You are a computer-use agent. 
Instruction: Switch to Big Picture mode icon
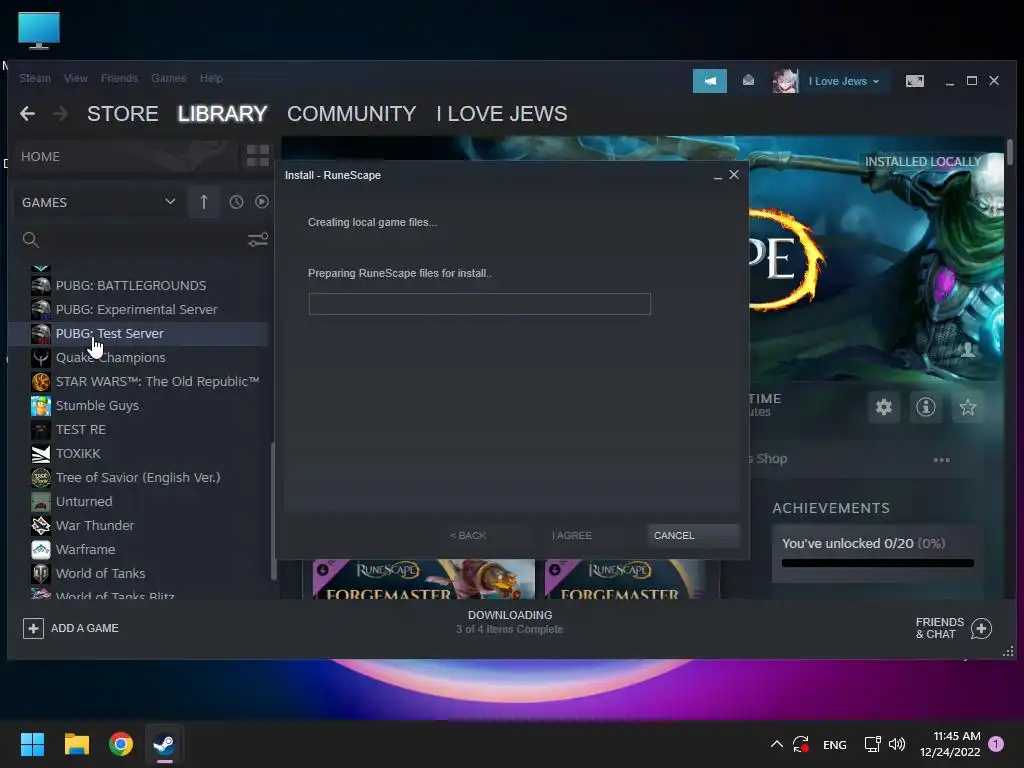pyautogui.click(x=914, y=81)
